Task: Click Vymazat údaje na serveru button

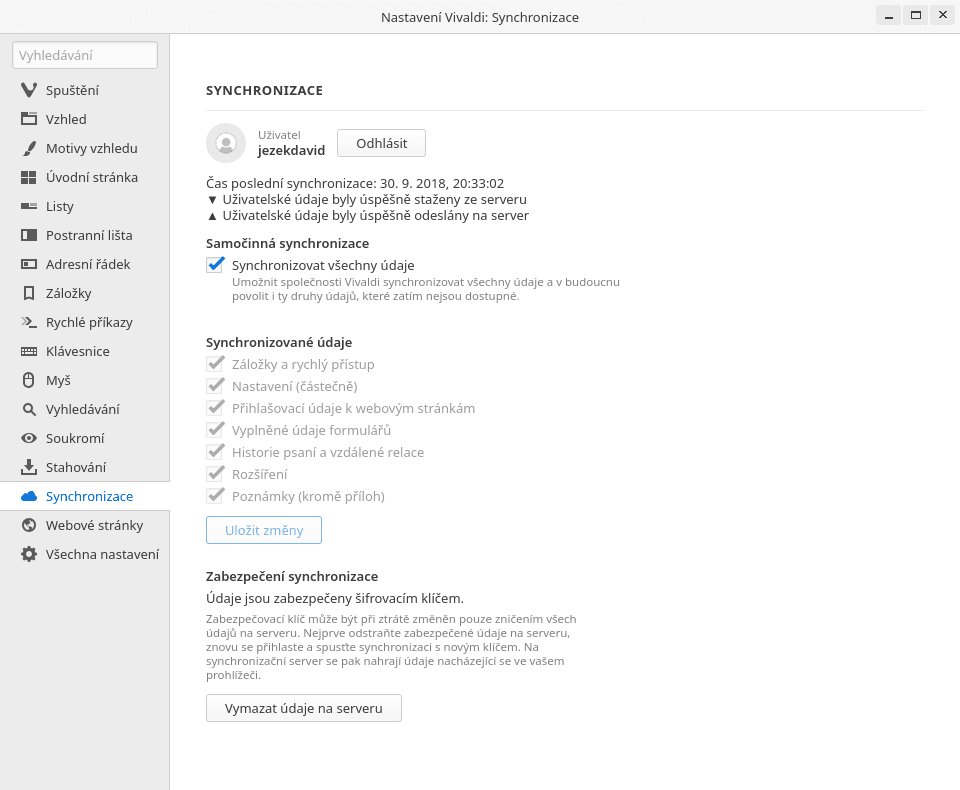Action: (304, 708)
